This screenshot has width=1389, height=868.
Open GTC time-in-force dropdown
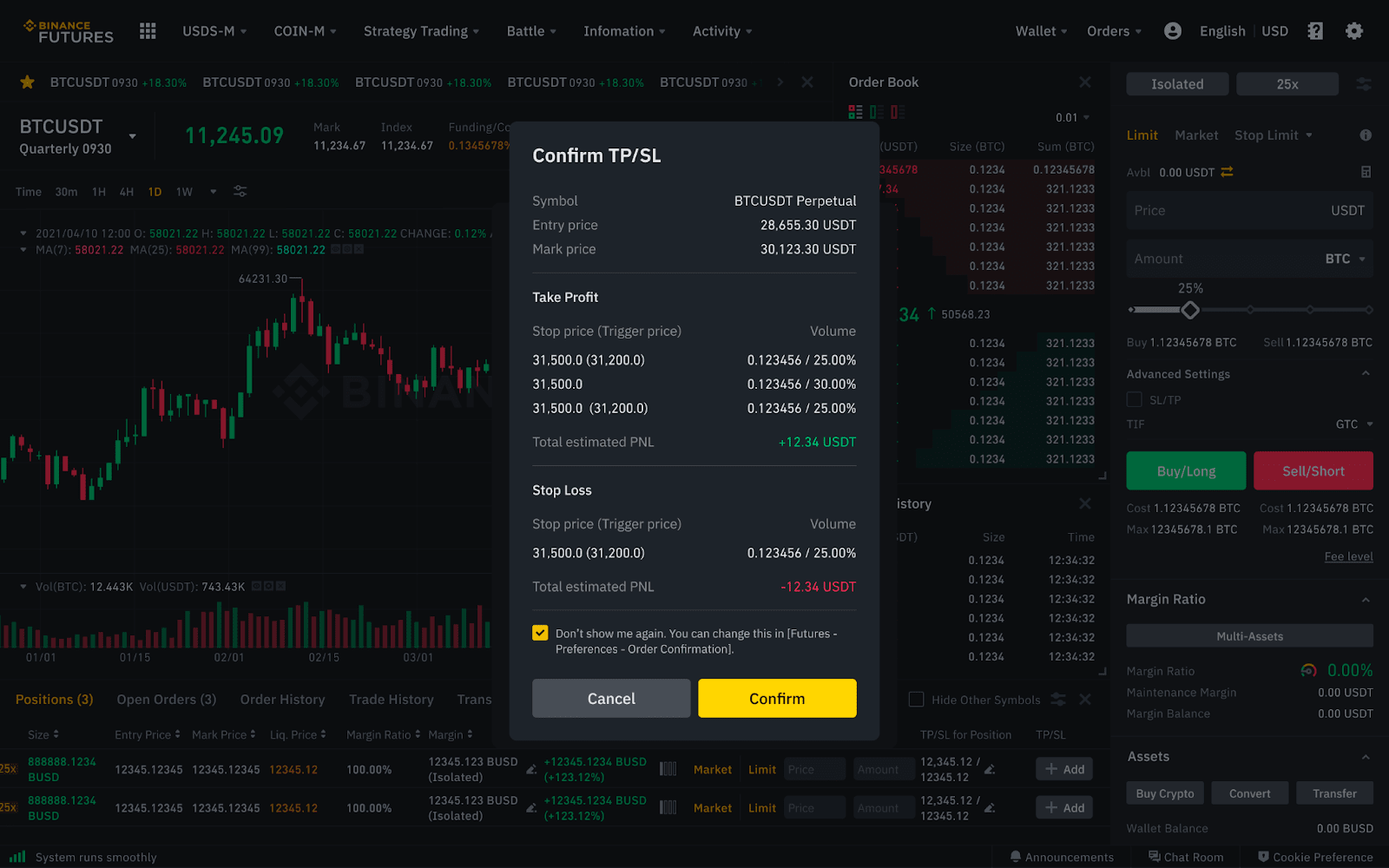[1354, 424]
